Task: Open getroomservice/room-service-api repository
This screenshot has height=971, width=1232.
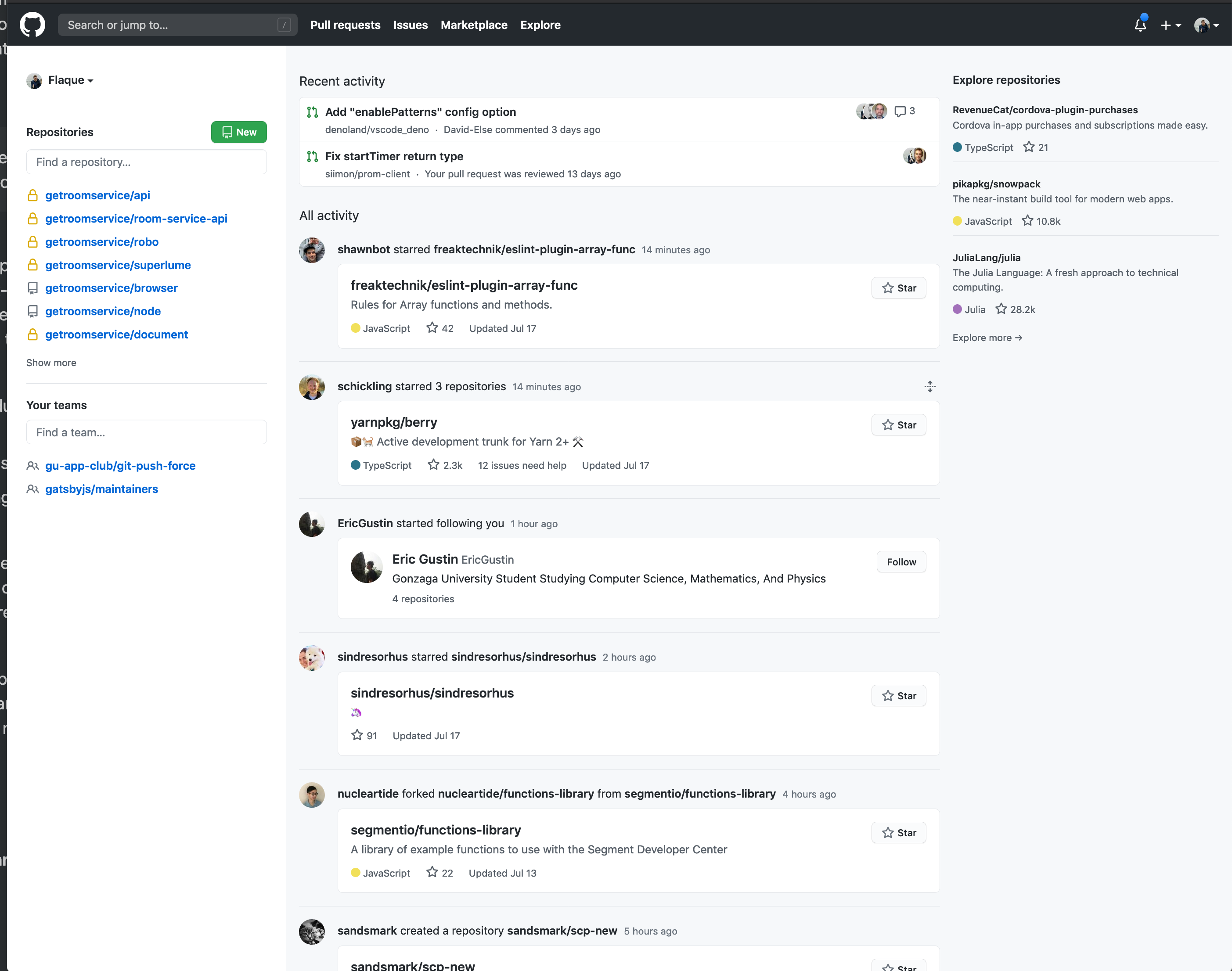Action: click(x=136, y=219)
